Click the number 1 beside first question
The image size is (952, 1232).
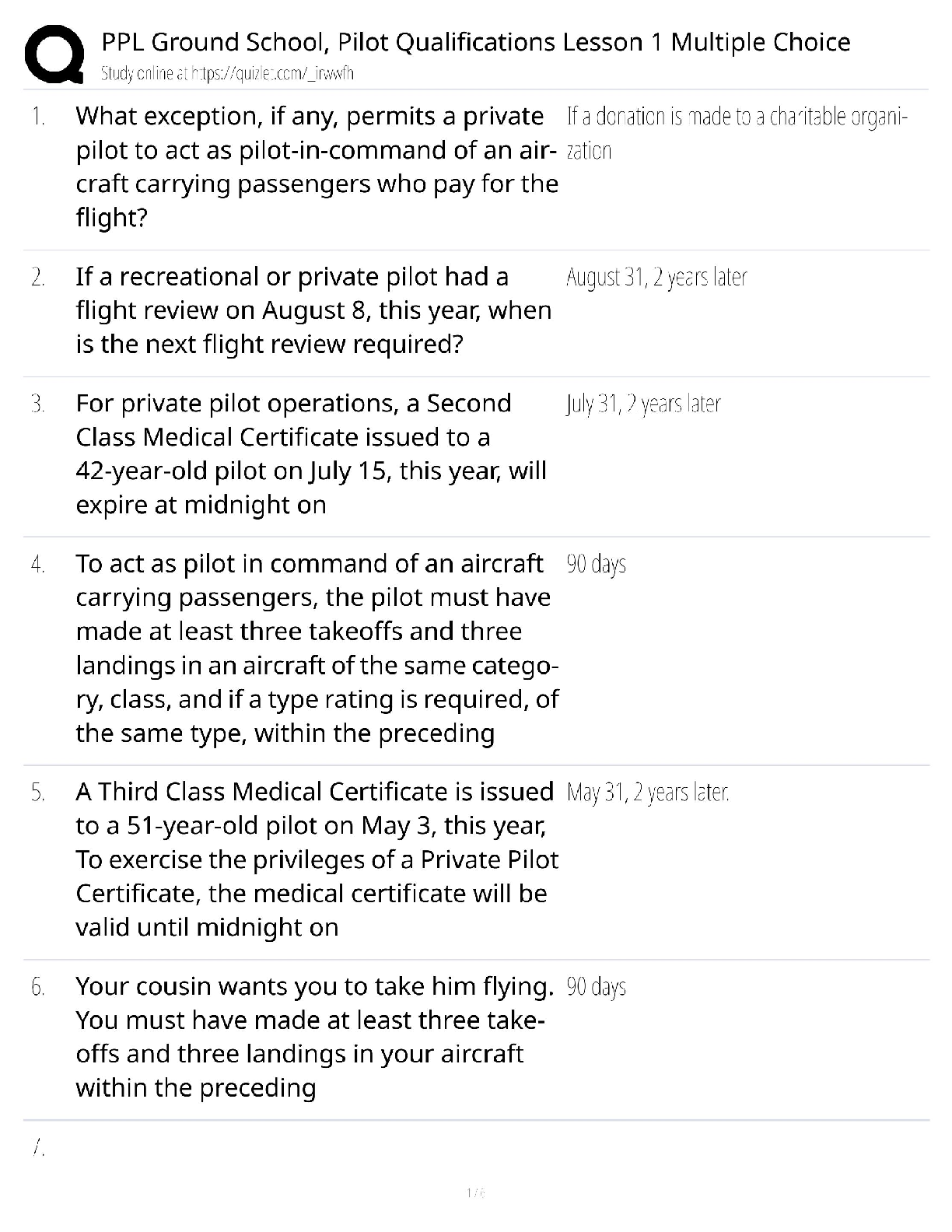click(x=38, y=117)
